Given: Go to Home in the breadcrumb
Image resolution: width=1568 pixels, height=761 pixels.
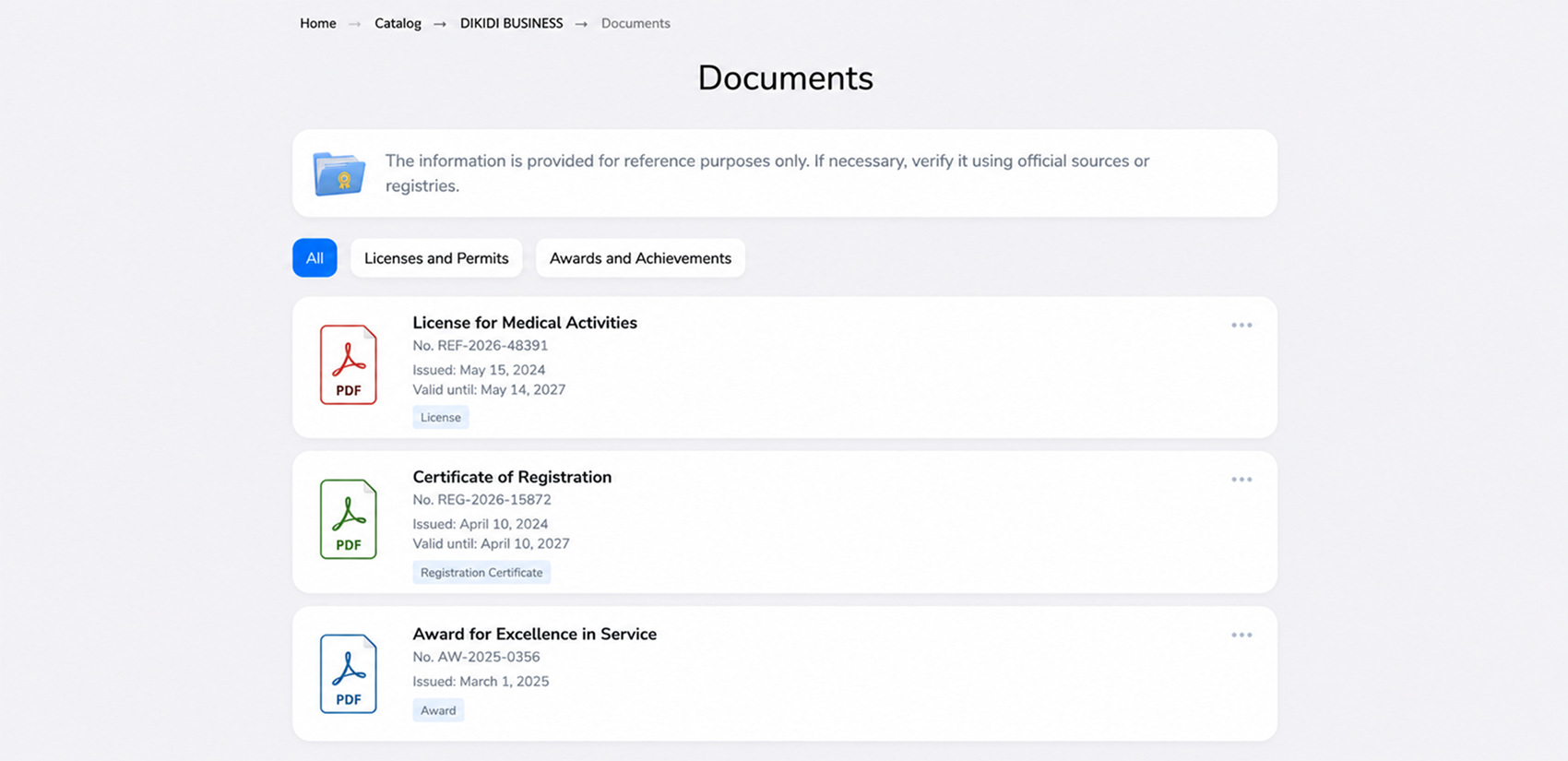Looking at the screenshot, I should [318, 23].
